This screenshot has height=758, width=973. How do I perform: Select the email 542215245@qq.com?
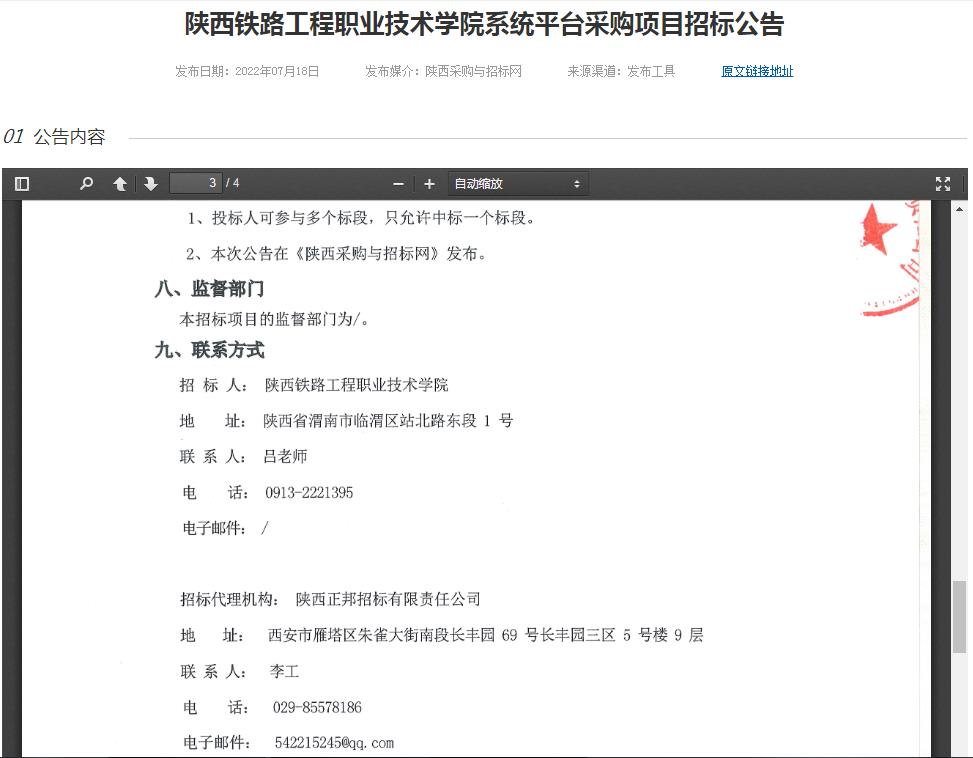click(334, 742)
